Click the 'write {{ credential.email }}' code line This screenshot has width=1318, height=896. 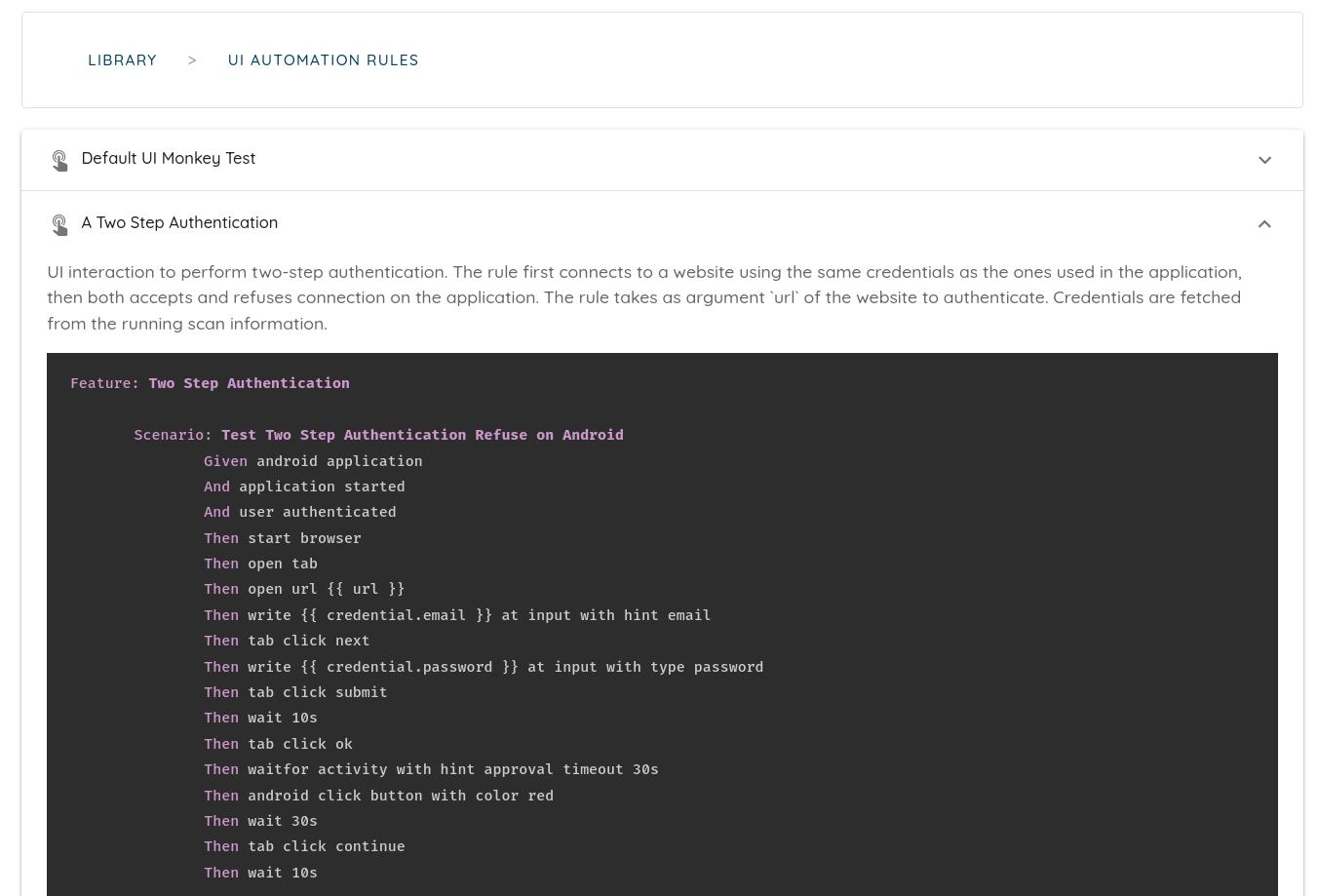click(x=457, y=615)
